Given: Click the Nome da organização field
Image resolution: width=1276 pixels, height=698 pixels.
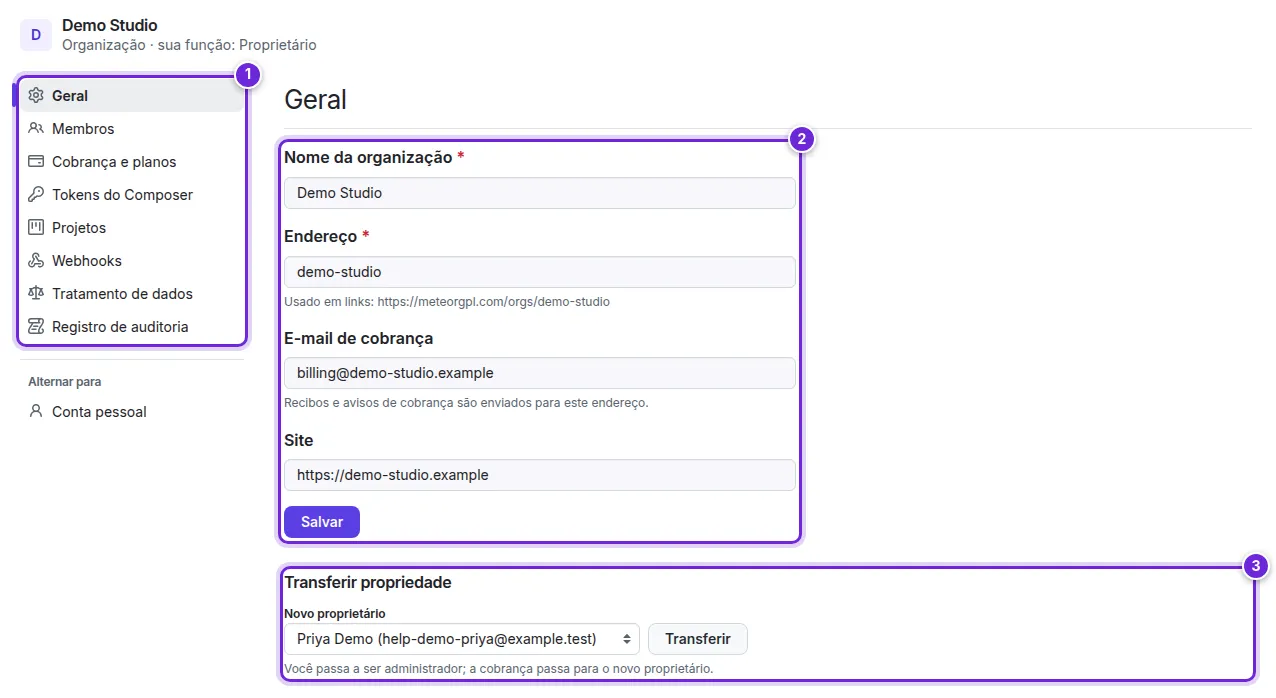Looking at the screenshot, I should [540, 193].
